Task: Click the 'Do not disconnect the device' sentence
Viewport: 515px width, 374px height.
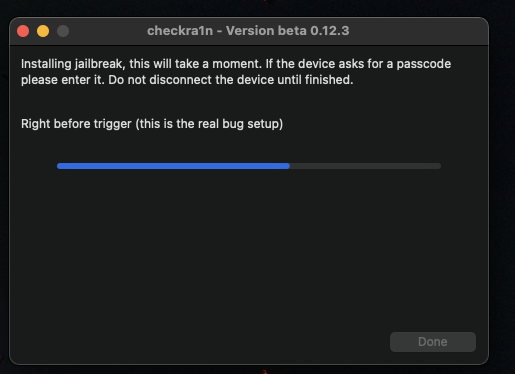Action: (x=204, y=80)
